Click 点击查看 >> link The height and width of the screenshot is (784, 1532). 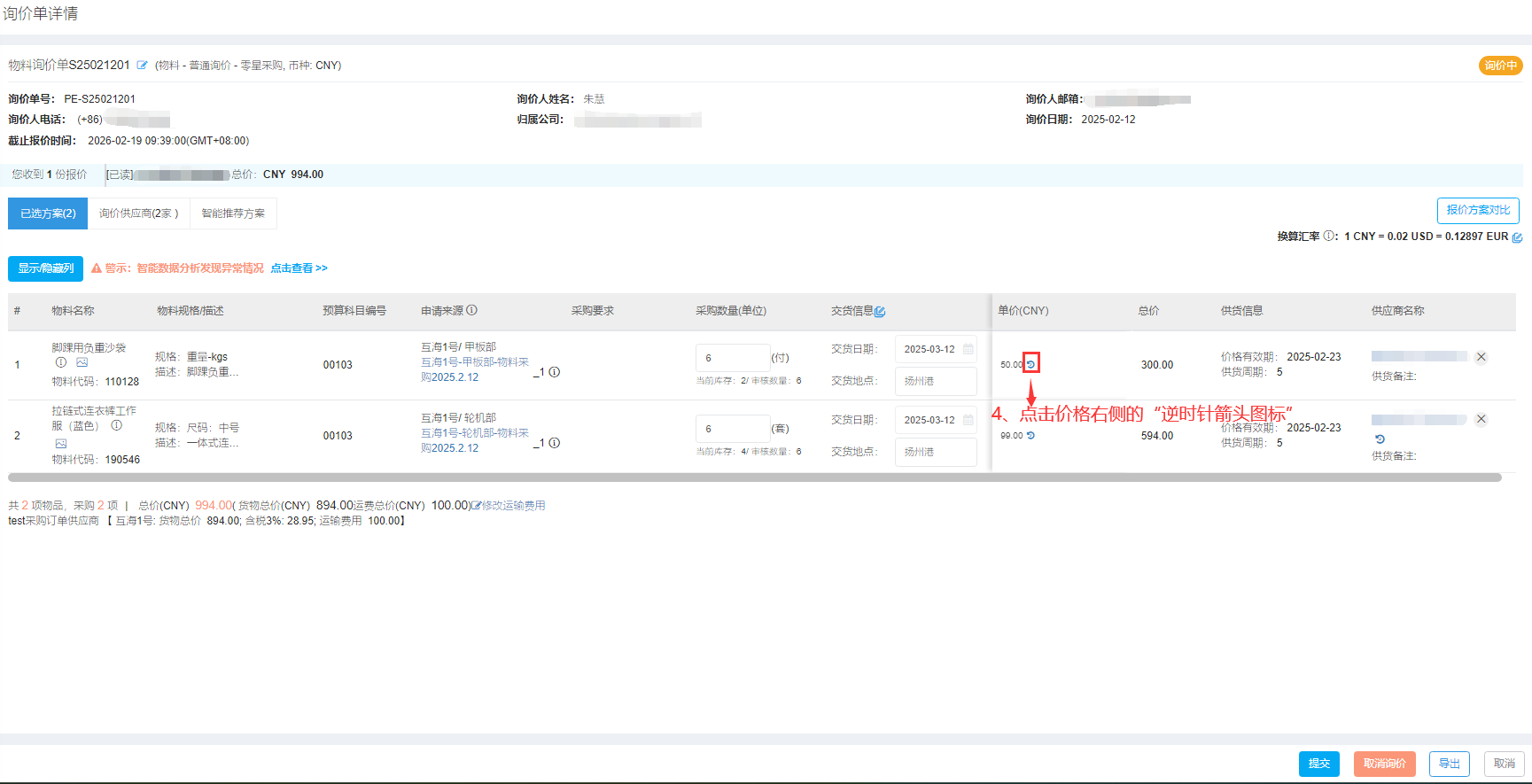[x=299, y=268]
